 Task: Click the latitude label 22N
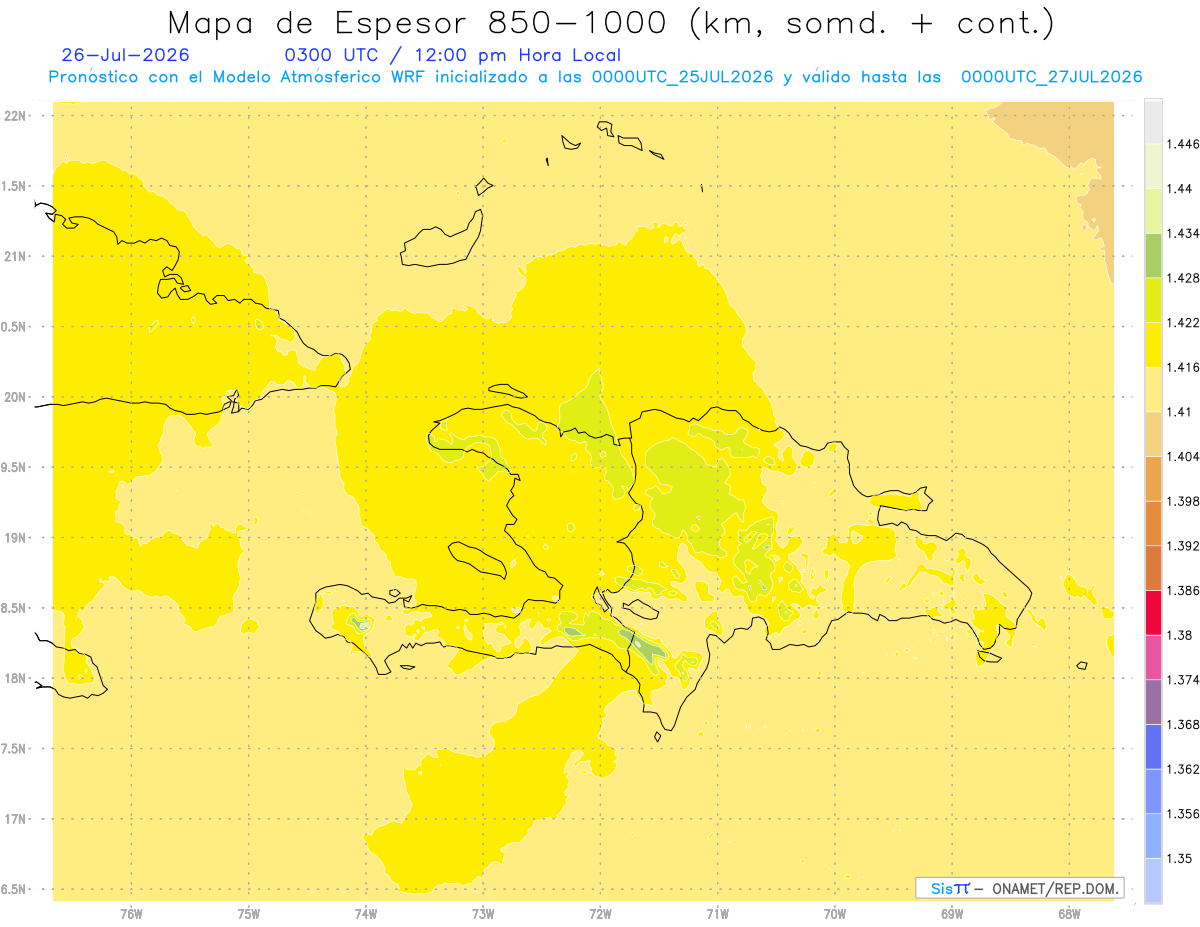coord(17,115)
